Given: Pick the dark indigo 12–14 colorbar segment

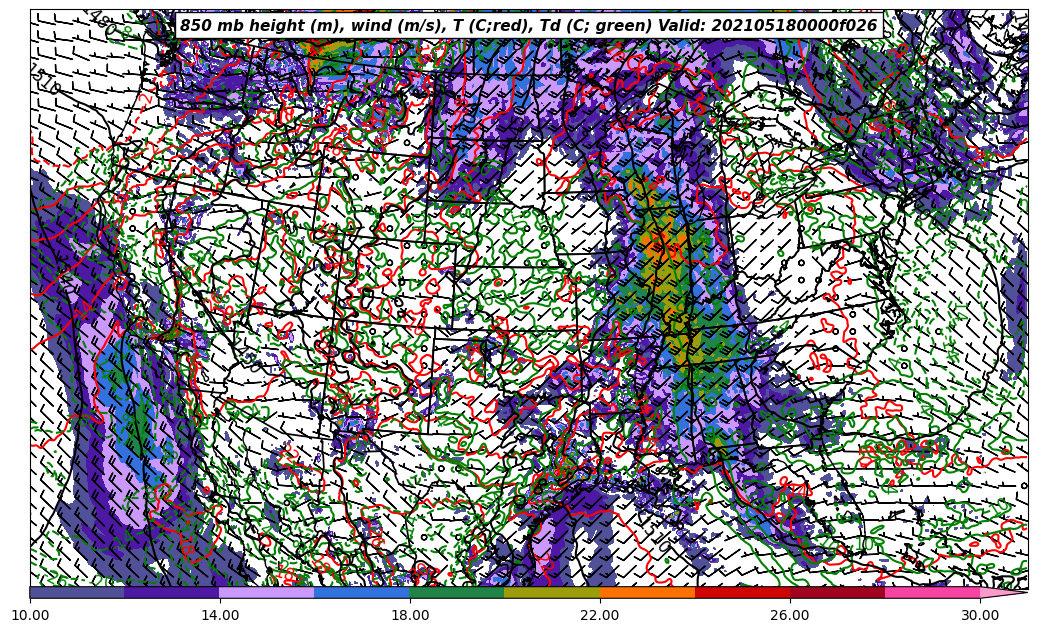Looking at the screenshot, I should [172, 593].
